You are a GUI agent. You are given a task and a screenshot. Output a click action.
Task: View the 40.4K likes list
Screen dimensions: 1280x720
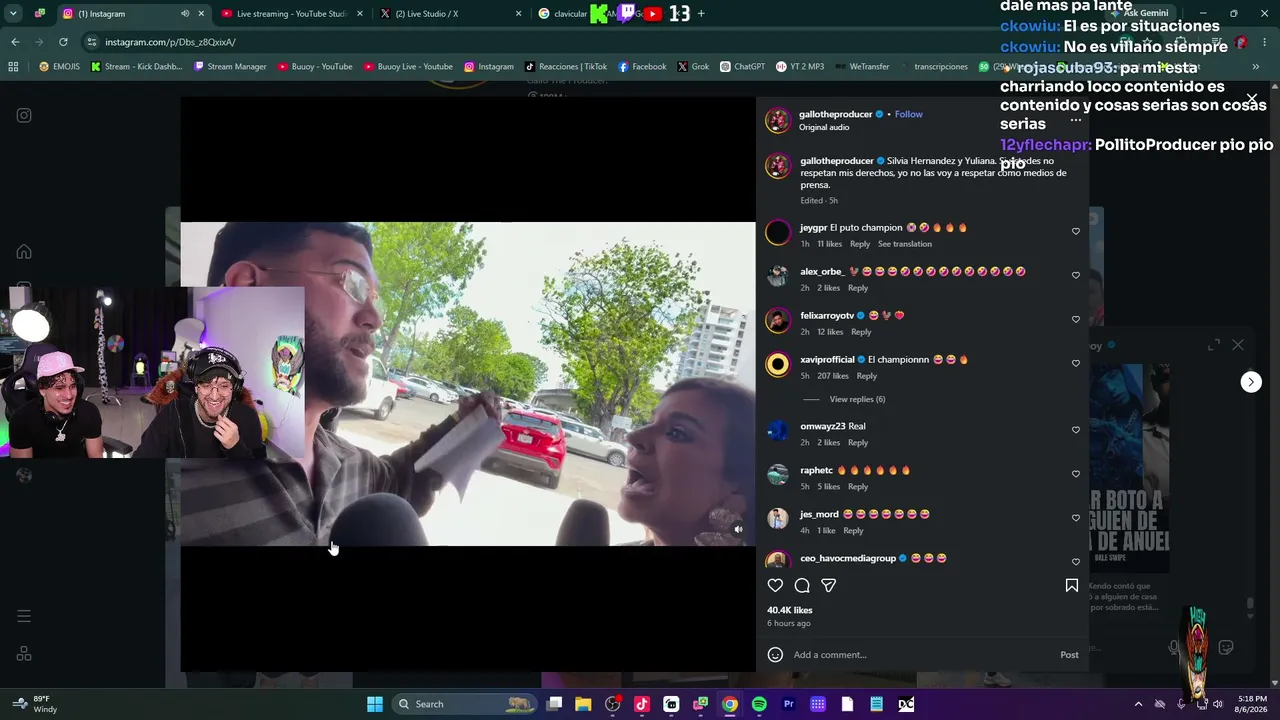(790, 610)
